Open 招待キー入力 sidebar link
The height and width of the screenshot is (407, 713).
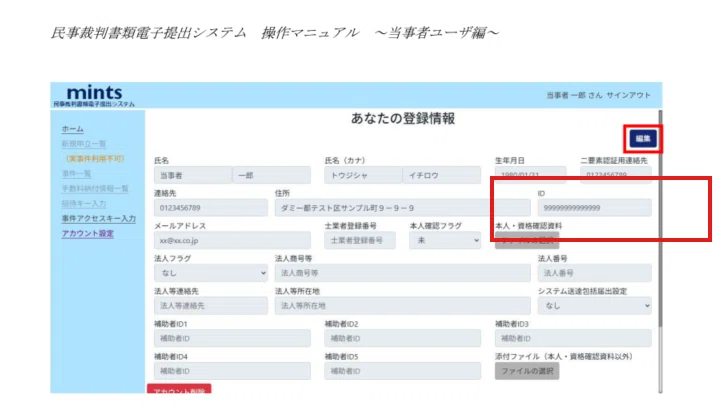84,203
